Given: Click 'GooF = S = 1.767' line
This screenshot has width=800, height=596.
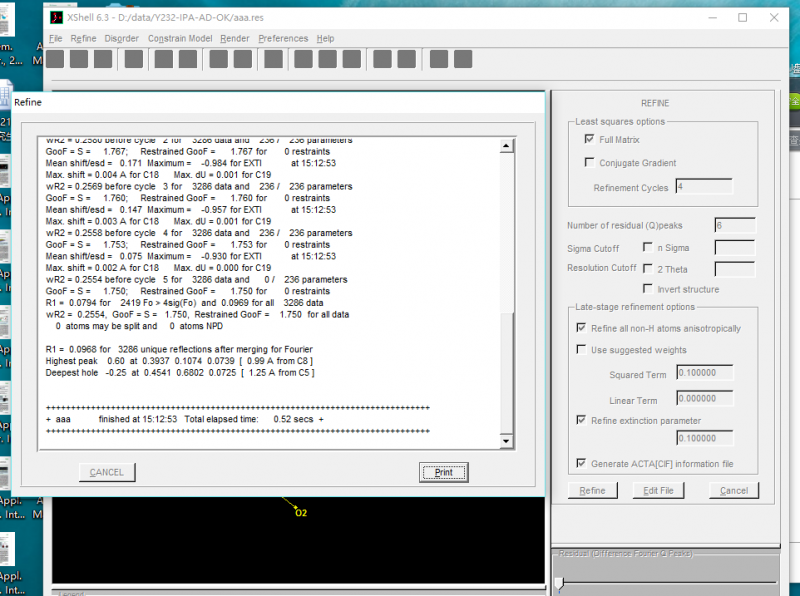Looking at the screenshot, I should (188, 152).
